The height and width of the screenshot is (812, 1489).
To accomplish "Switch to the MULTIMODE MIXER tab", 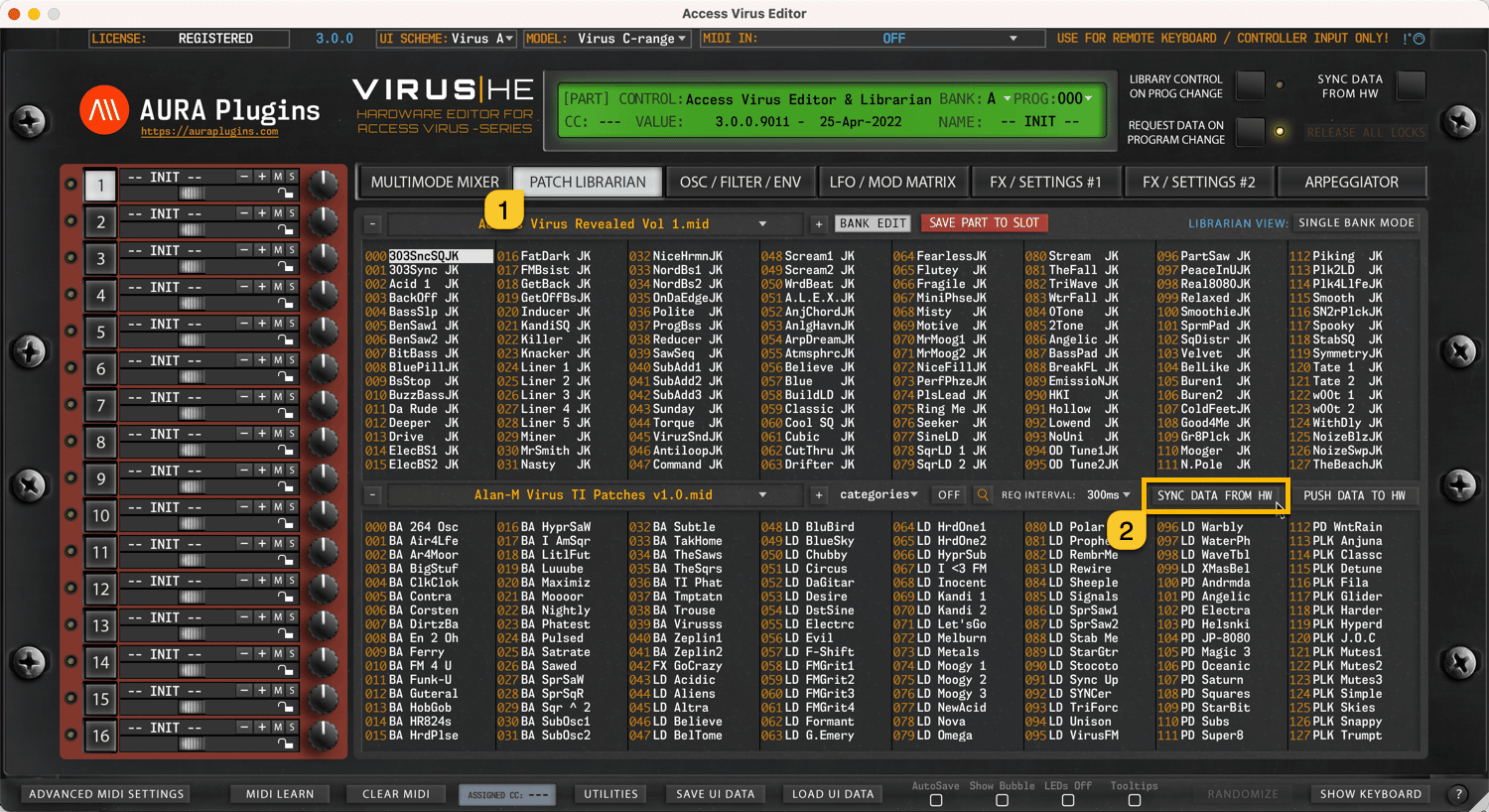I will point(435,182).
